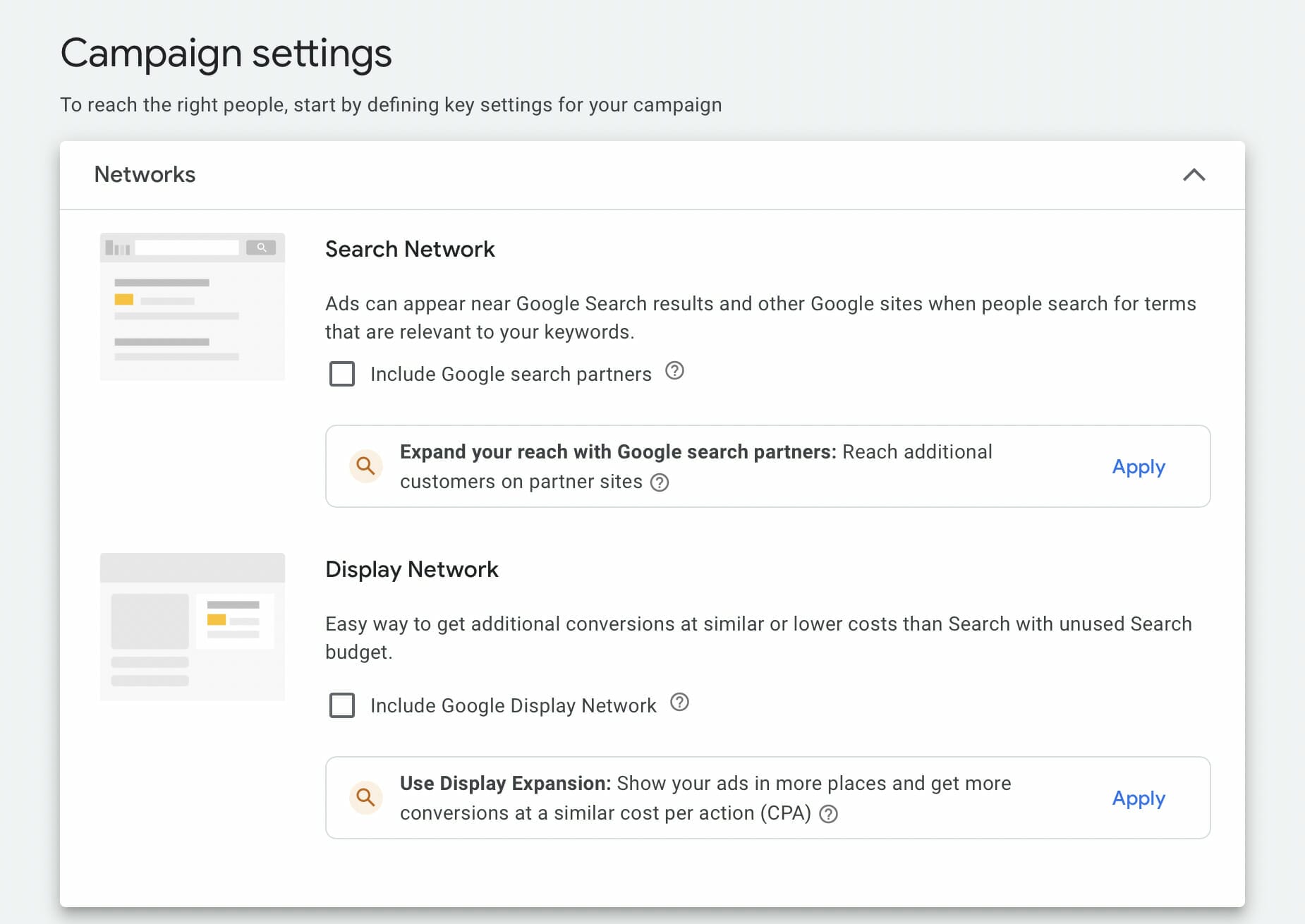This screenshot has height=924, width=1305.
Task: Click the Networks section header
Action: click(145, 174)
